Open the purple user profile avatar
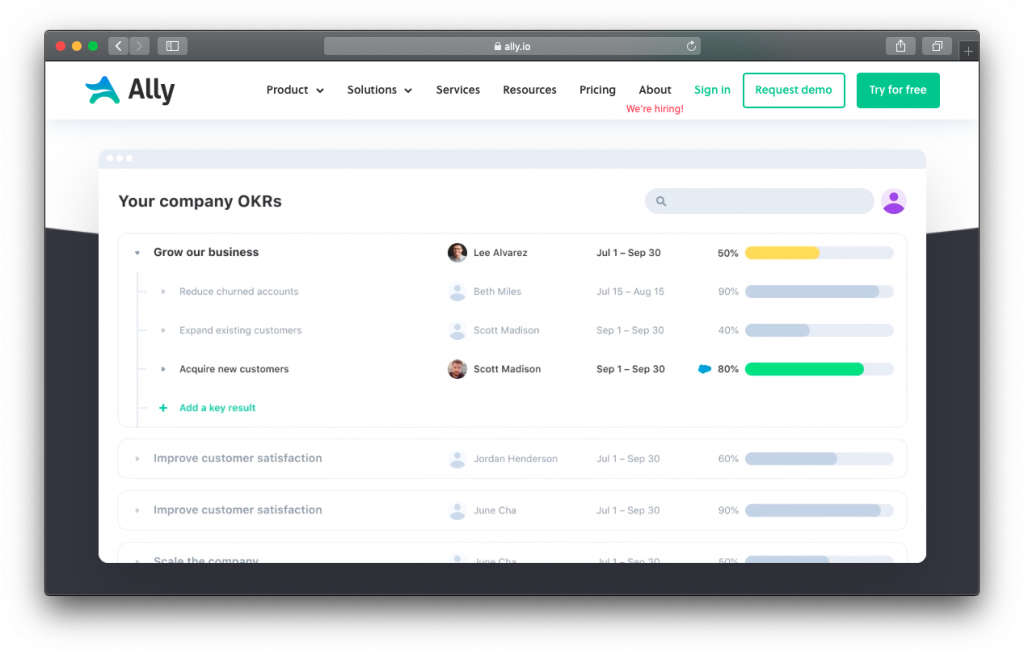Viewport: 1024px width, 655px height. pos(893,201)
